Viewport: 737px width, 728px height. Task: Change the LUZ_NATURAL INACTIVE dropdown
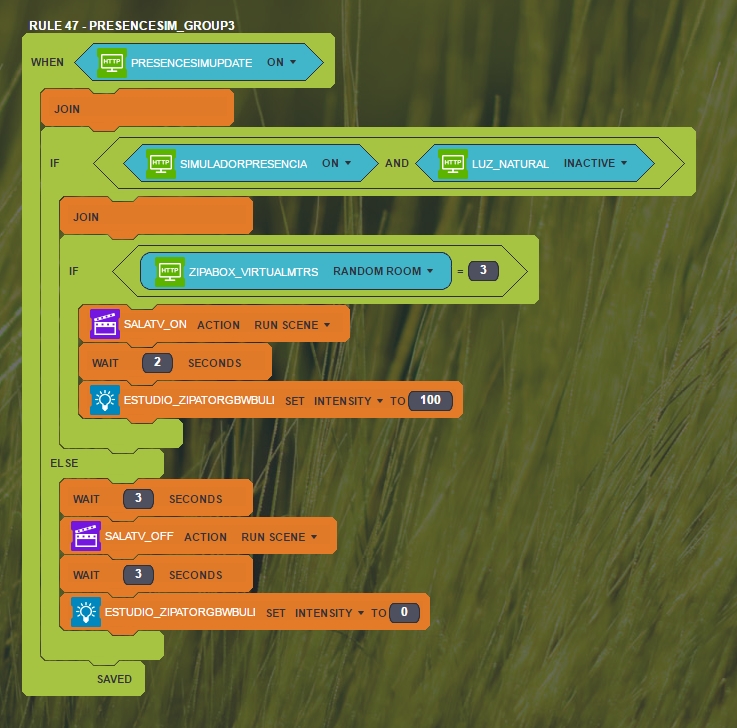595,163
